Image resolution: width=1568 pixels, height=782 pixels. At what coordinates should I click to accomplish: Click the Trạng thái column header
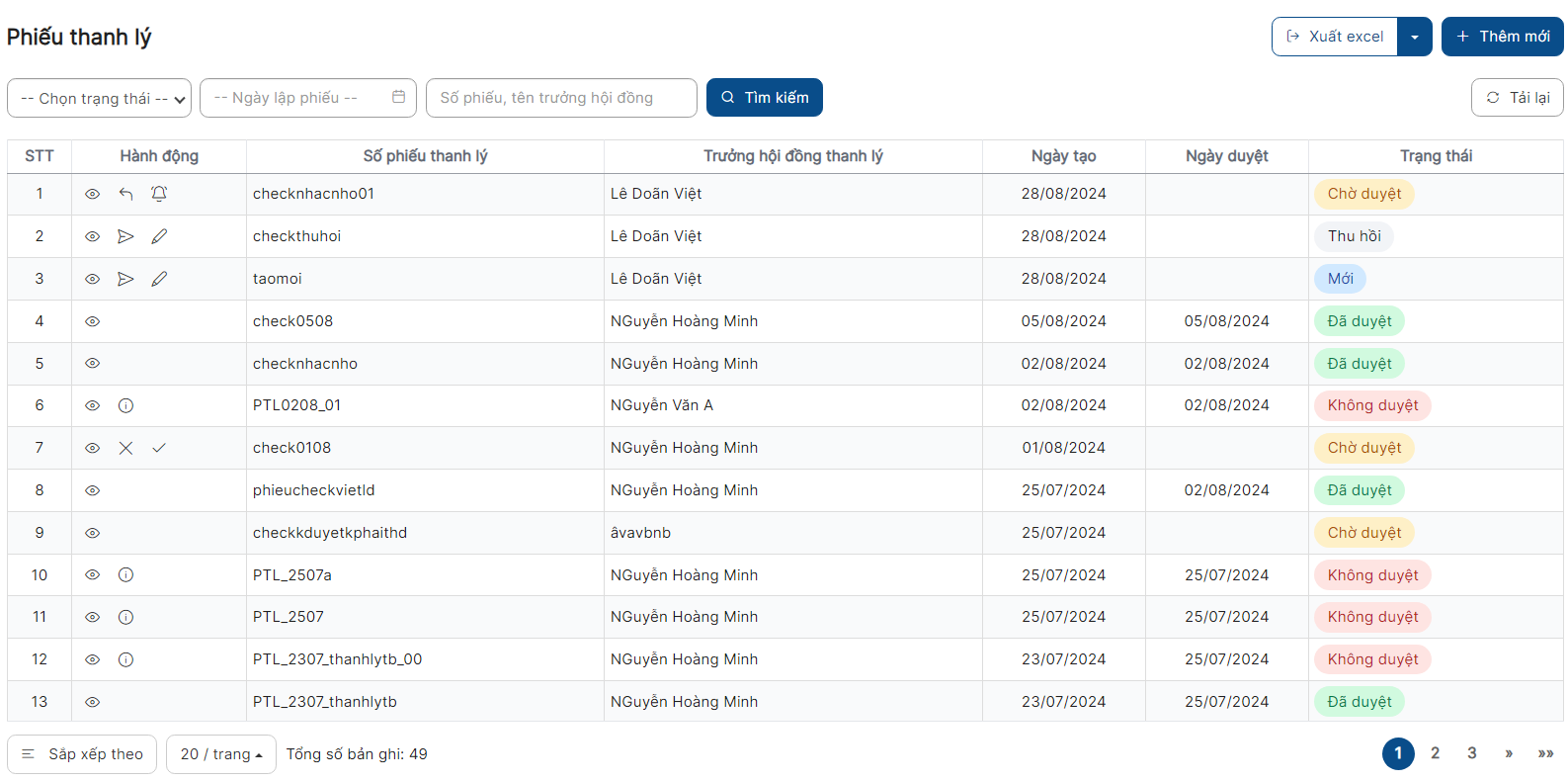(1436, 156)
